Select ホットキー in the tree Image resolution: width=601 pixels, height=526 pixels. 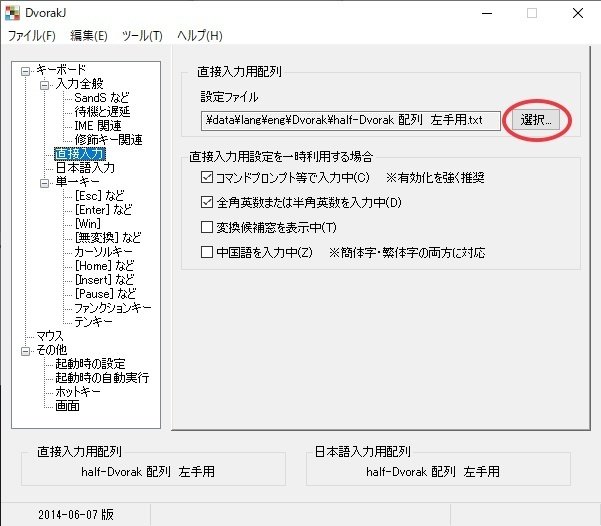(78, 391)
